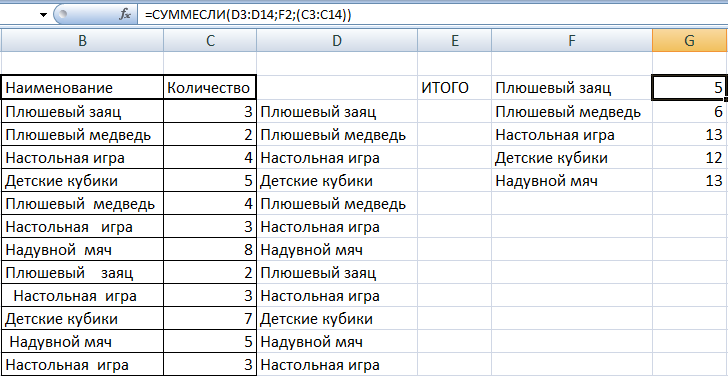Click the Количество header cell
Screen dimensions: 728x376
210,87
